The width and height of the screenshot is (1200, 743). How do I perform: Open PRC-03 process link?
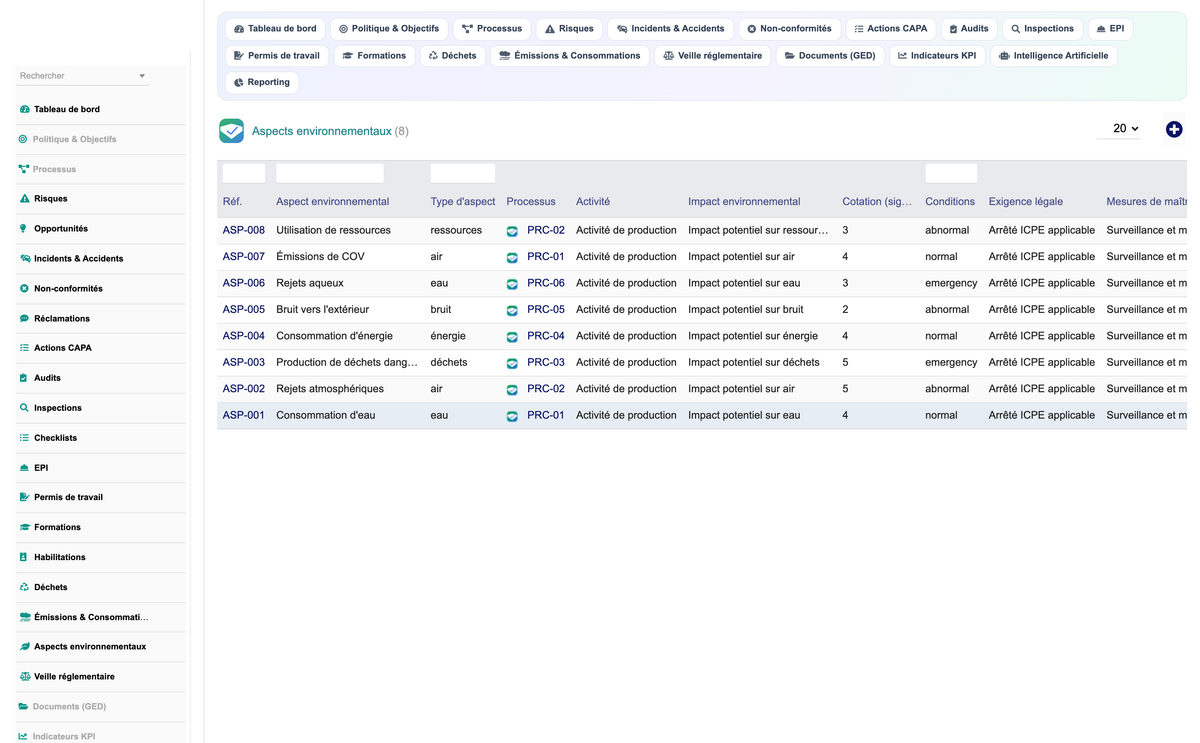point(546,363)
